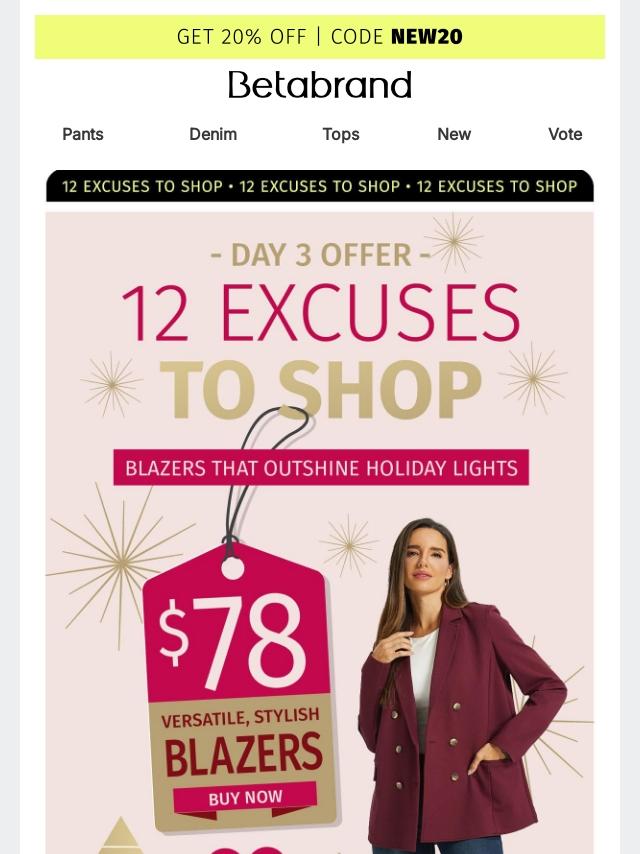The width and height of the screenshot is (640, 854).
Task: Click the black 12 Excuses to Shop ticker
Action: click(320, 186)
